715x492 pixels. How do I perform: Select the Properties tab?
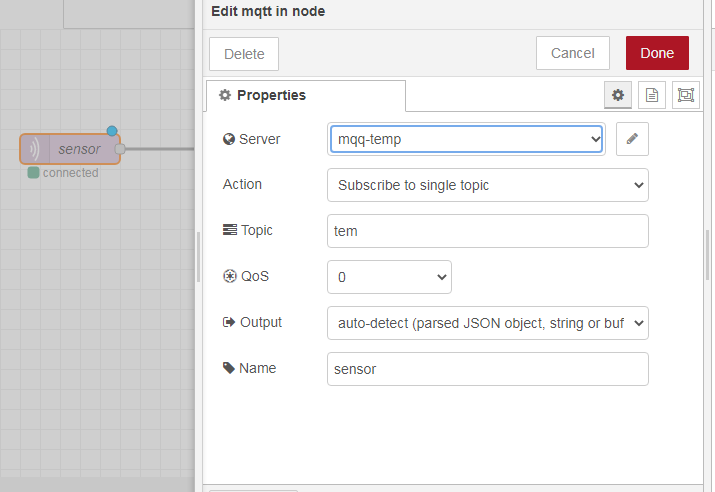pos(305,95)
